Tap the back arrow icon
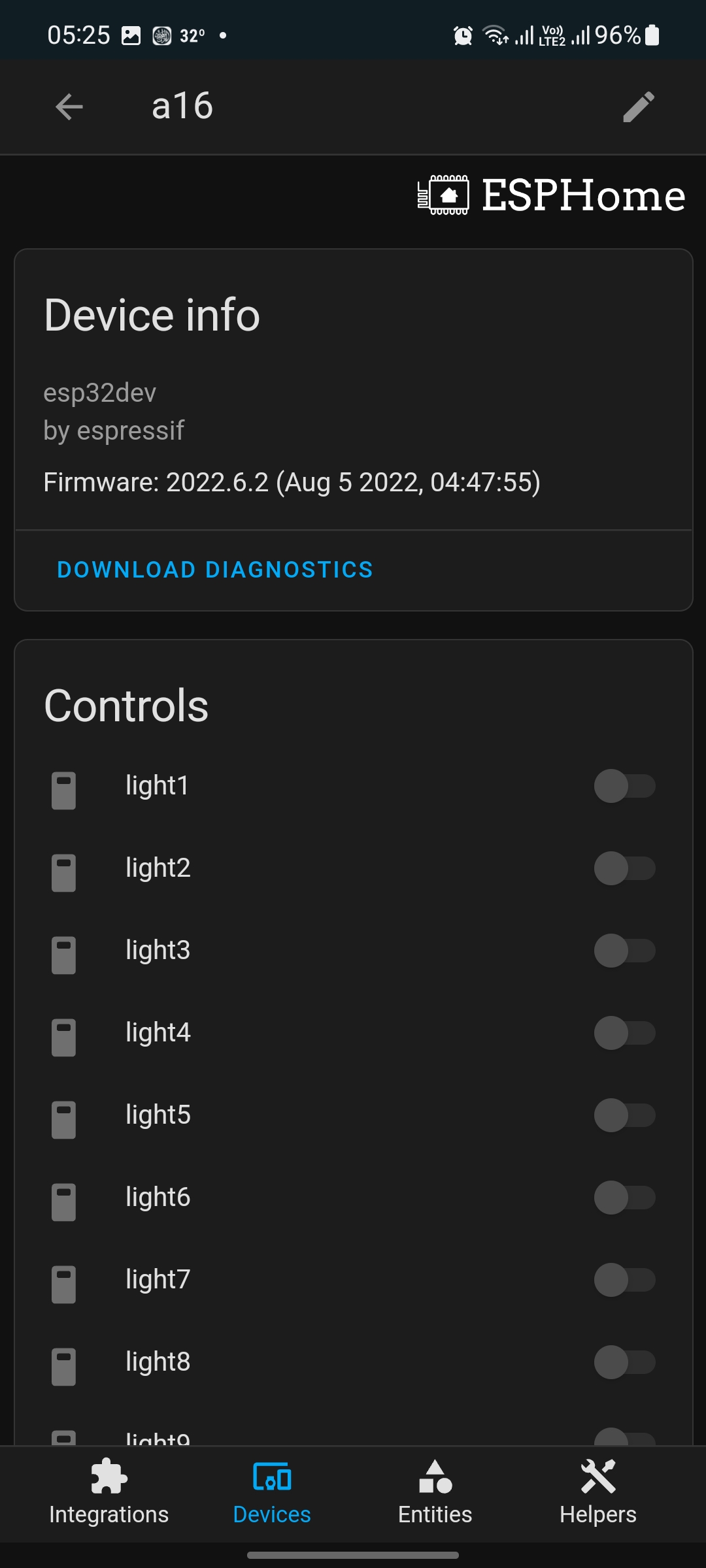The width and height of the screenshot is (706, 1568). 69,106
